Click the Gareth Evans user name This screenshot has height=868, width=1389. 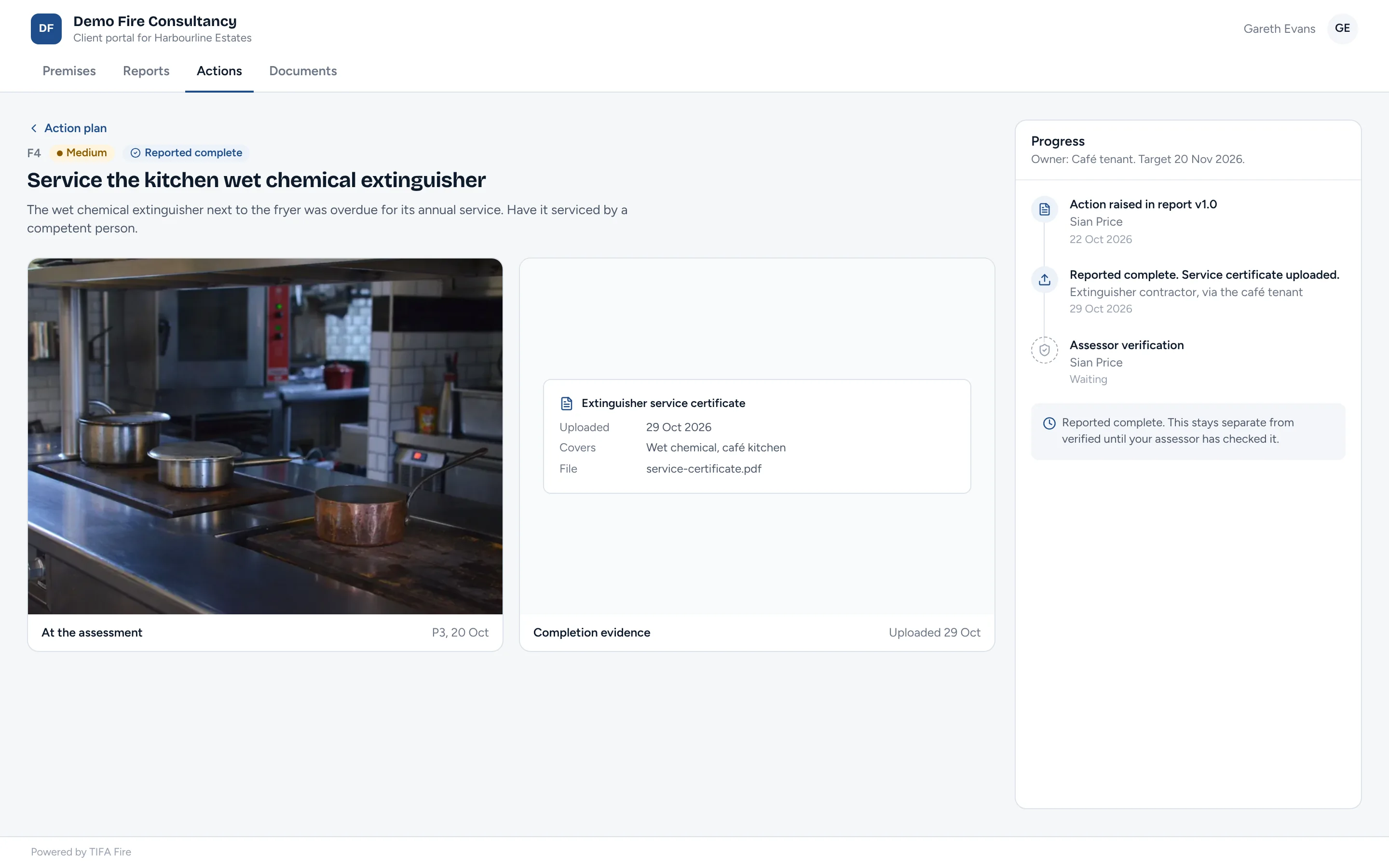coord(1279,29)
